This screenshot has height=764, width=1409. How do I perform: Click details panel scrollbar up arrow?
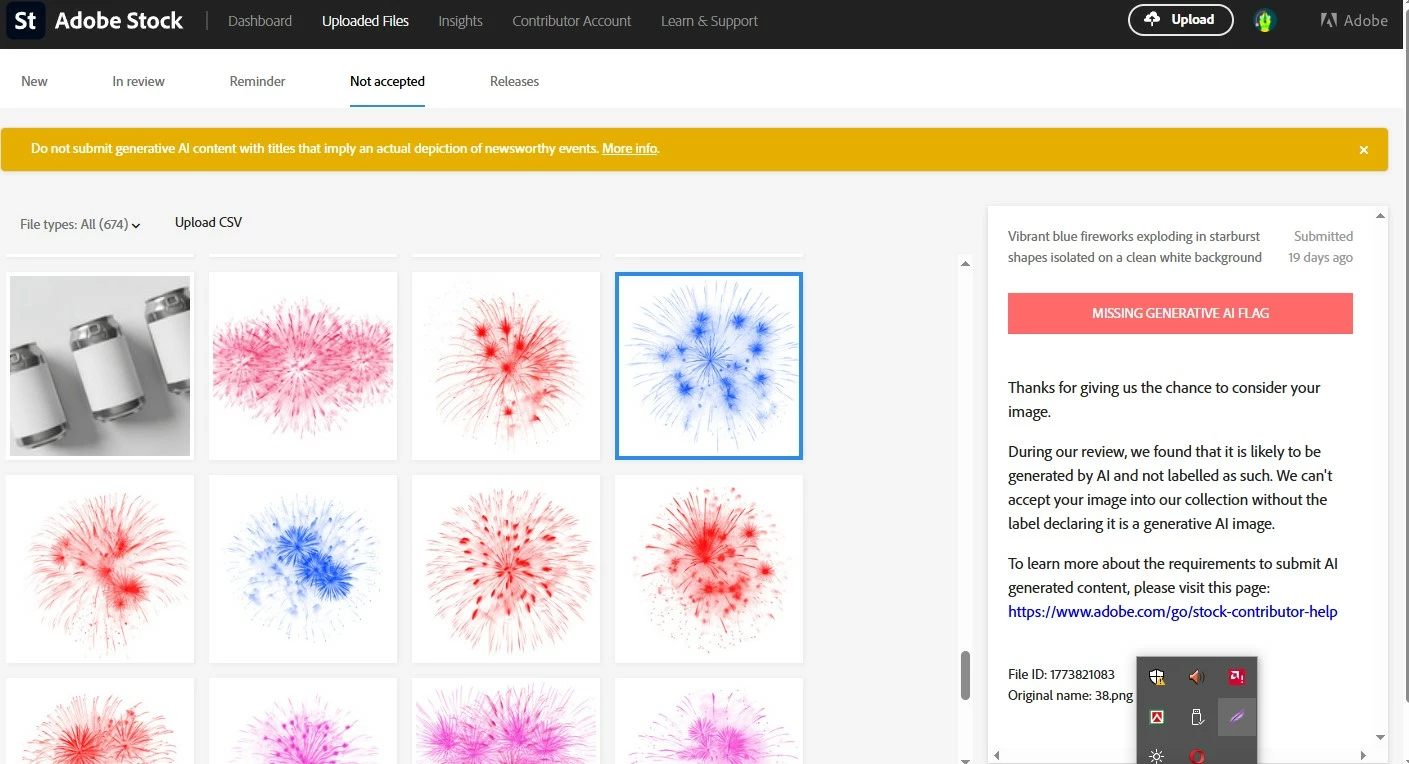pos(1381,215)
